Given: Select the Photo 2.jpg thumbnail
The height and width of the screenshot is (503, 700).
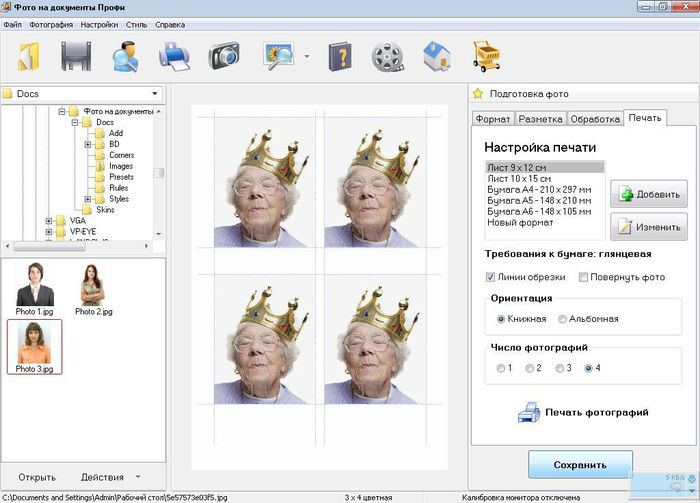Looking at the screenshot, I should pyautogui.click(x=93, y=289).
